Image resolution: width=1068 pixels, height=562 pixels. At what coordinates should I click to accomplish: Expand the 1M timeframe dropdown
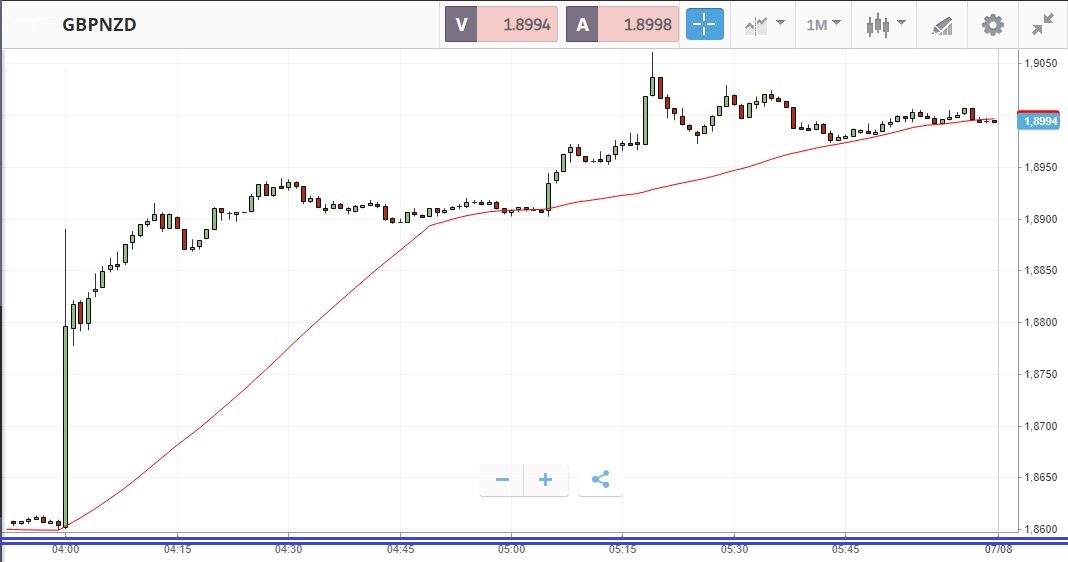click(x=824, y=25)
